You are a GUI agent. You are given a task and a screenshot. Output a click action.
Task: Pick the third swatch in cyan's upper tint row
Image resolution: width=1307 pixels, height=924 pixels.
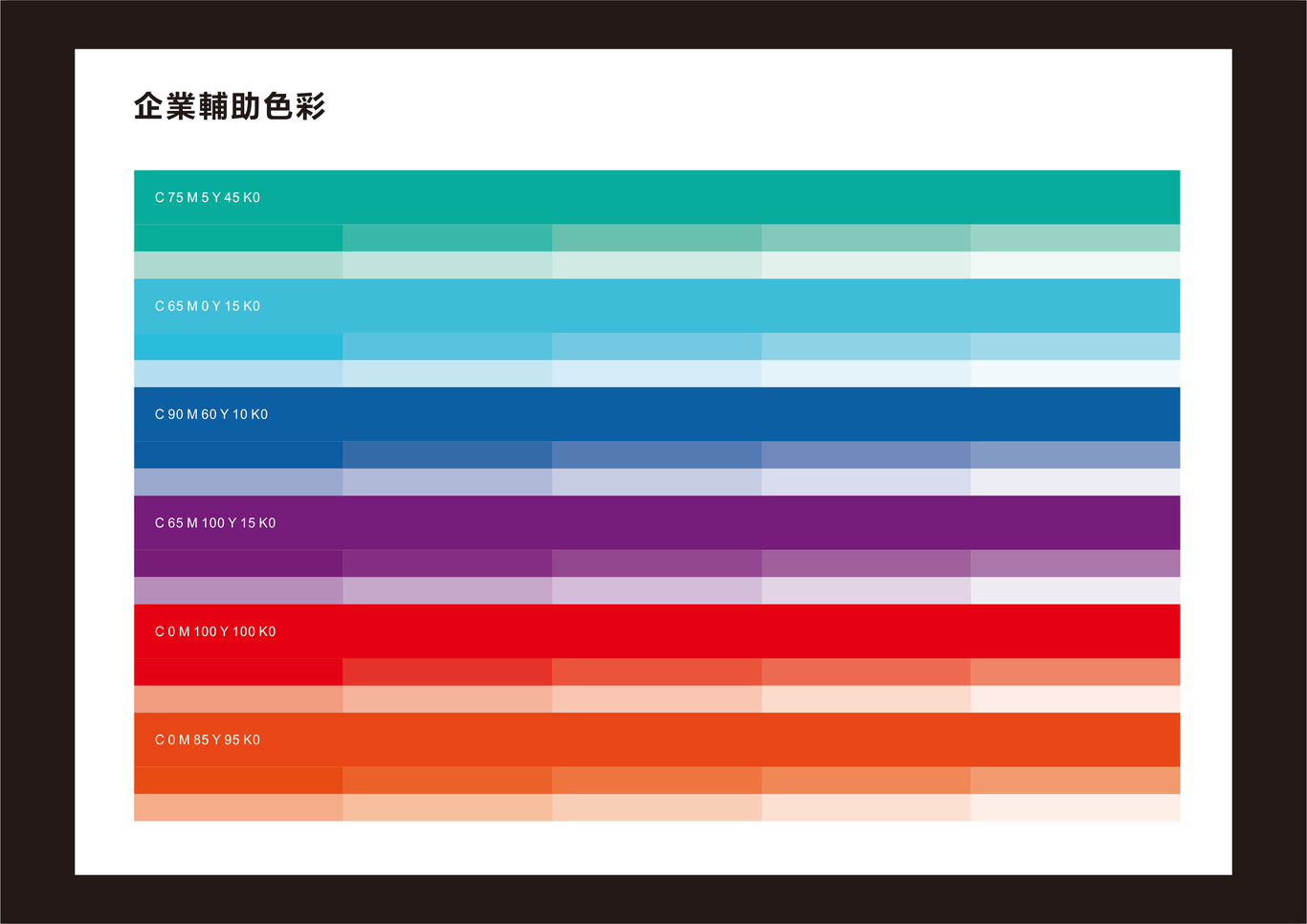[657, 346]
